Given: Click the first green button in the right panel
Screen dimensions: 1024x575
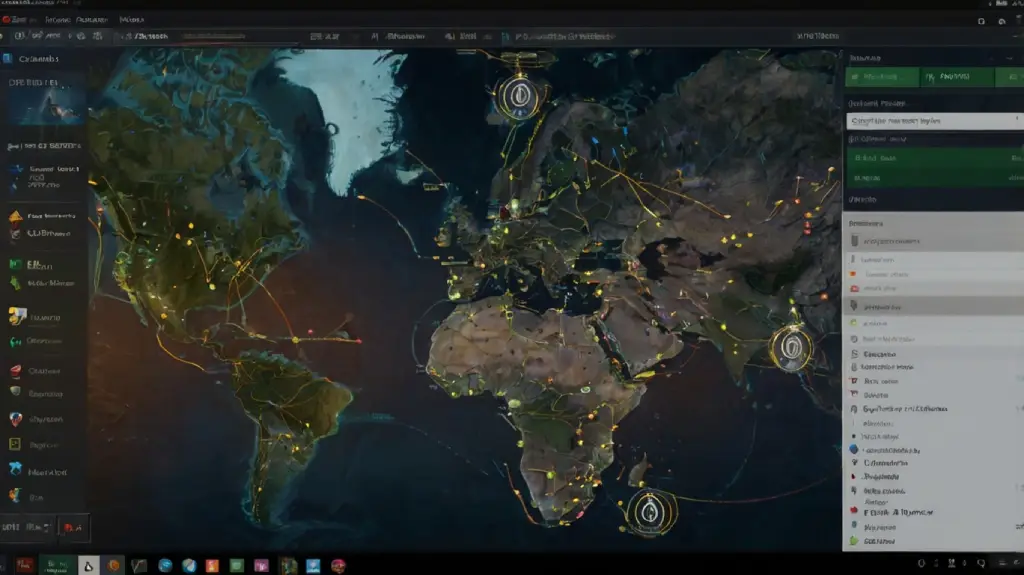Looking at the screenshot, I should tap(880, 77).
